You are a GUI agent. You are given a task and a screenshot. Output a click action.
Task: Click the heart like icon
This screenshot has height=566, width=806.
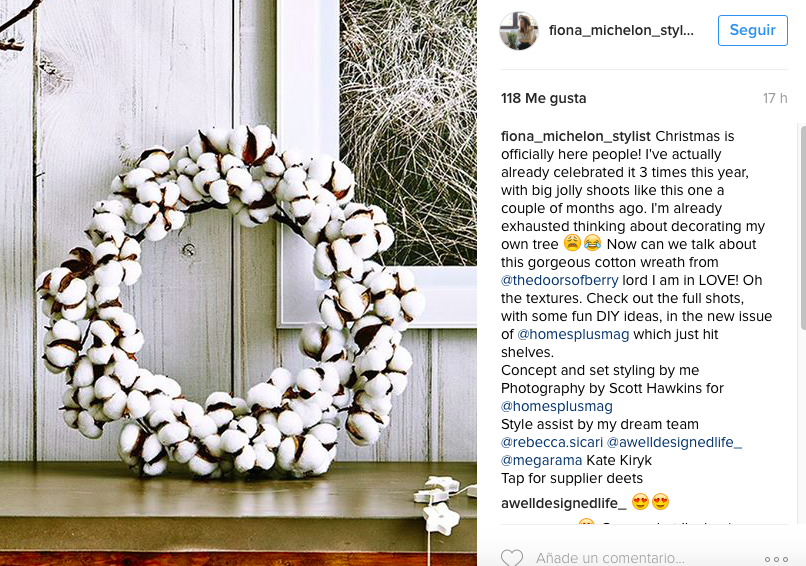pyautogui.click(x=511, y=558)
